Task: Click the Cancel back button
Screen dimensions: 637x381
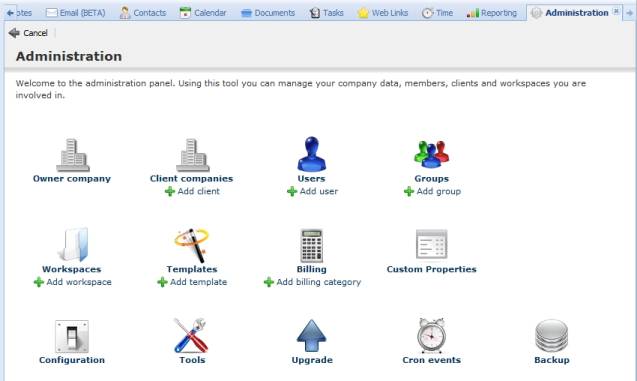Action: [28, 33]
